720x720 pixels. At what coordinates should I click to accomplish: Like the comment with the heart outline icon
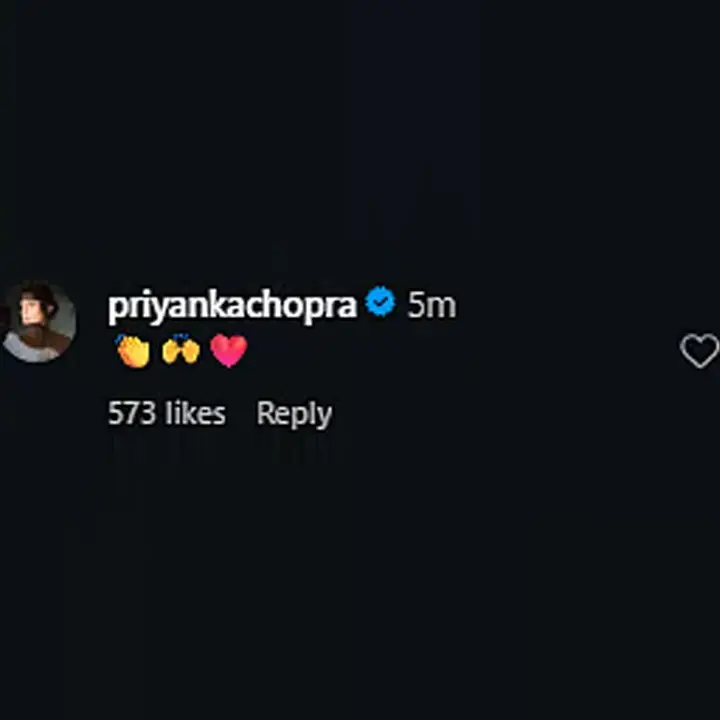click(699, 351)
